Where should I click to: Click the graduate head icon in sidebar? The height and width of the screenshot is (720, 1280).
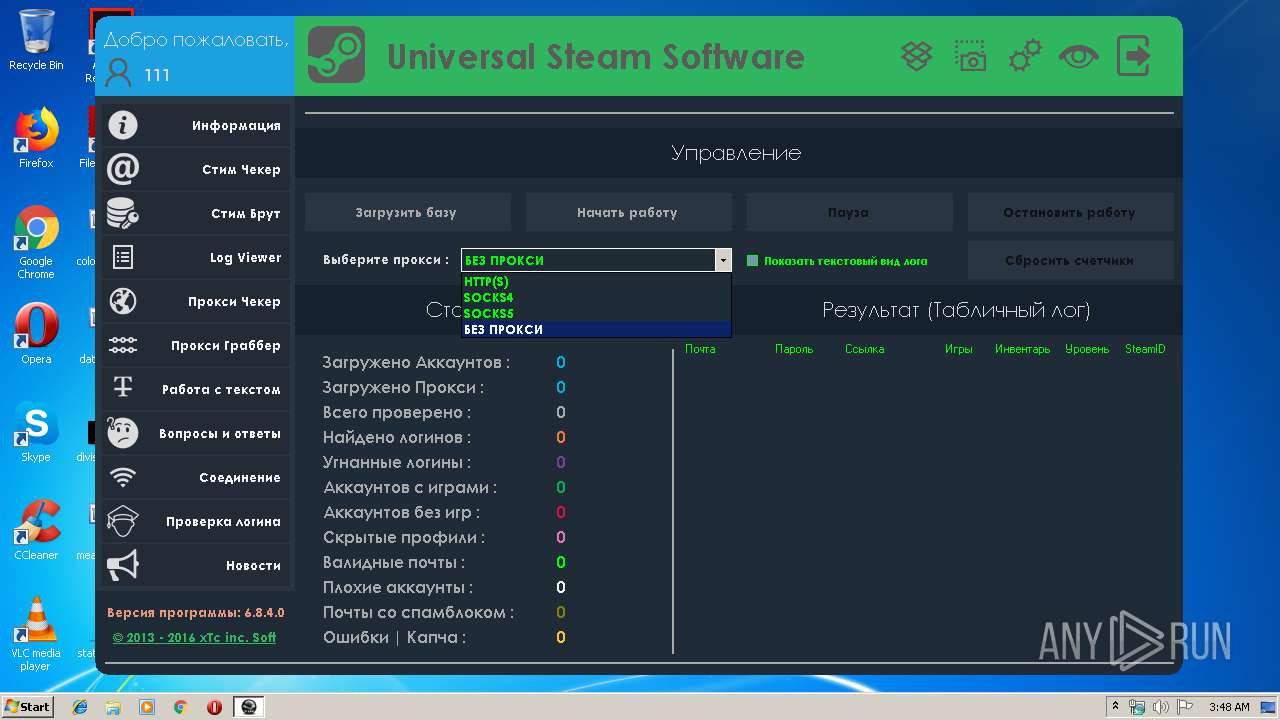point(123,521)
